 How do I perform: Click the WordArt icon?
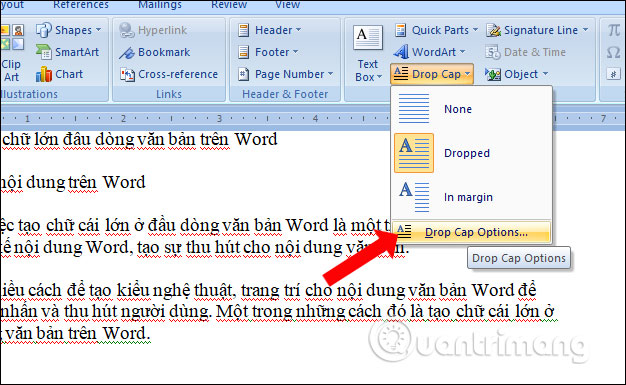coord(401,52)
